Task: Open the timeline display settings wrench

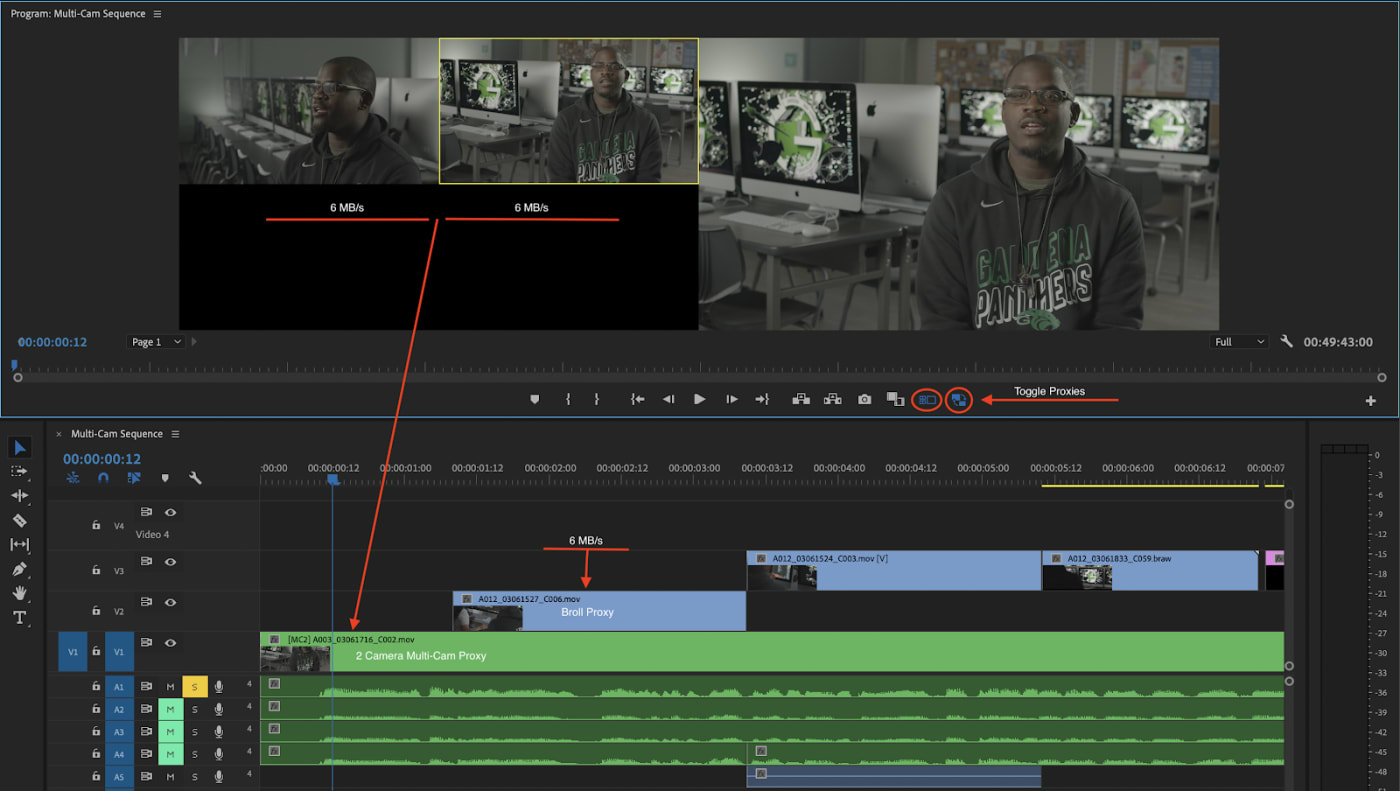Action: click(x=195, y=478)
